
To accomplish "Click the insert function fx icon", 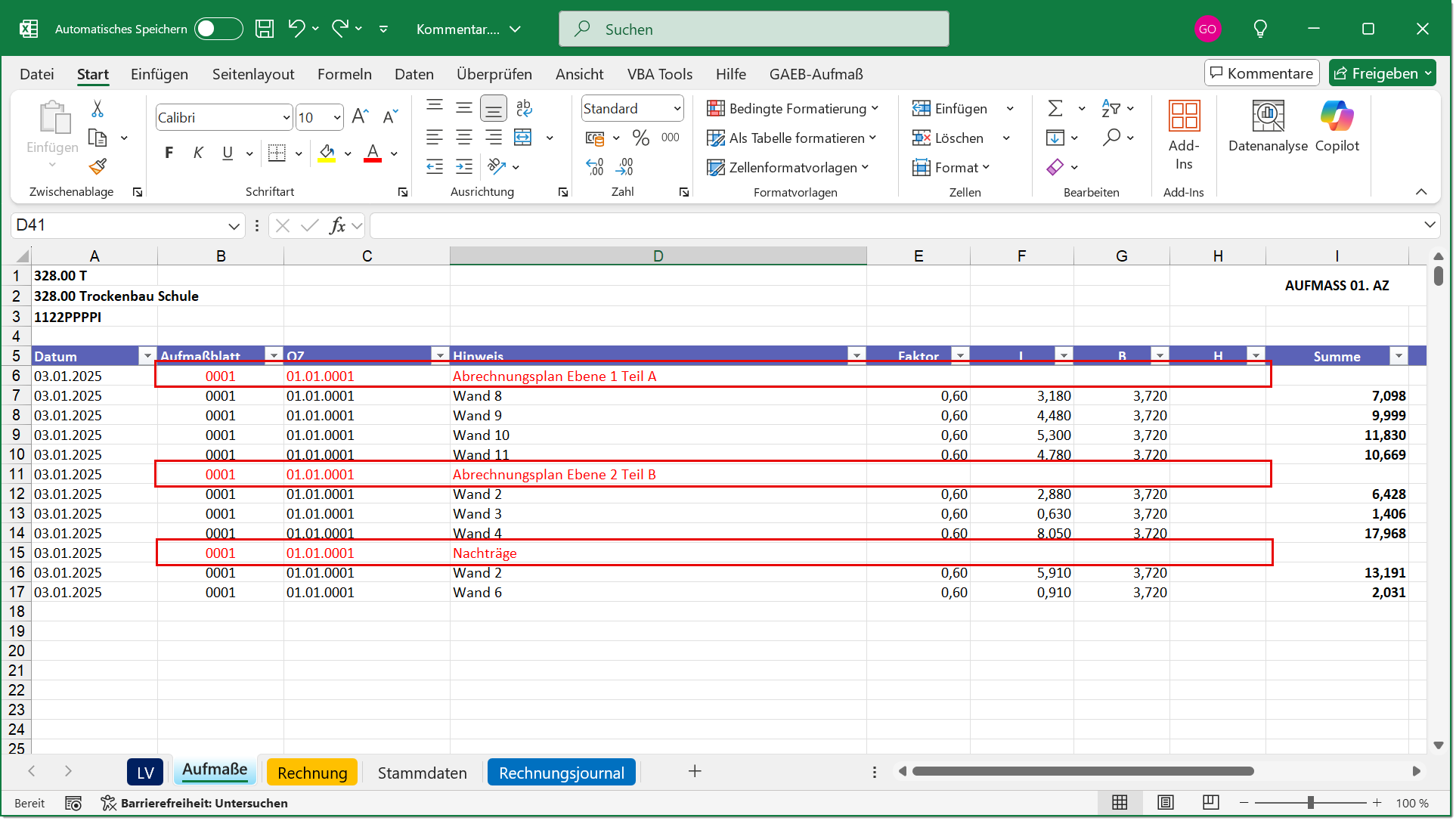I will click(337, 225).
